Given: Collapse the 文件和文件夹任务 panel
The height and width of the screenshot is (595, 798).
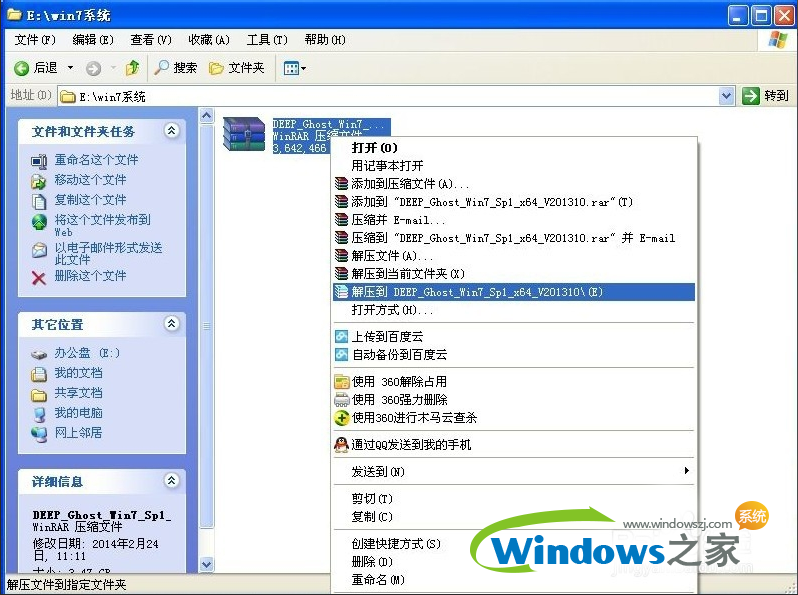Looking at the screenshot, I should click(x=171, y=131).
